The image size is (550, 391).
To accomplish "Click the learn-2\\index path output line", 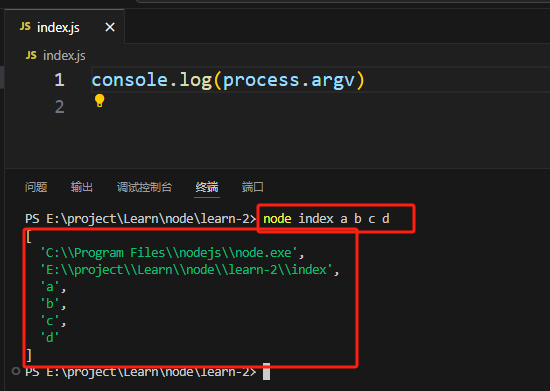I will pos(189,270).
